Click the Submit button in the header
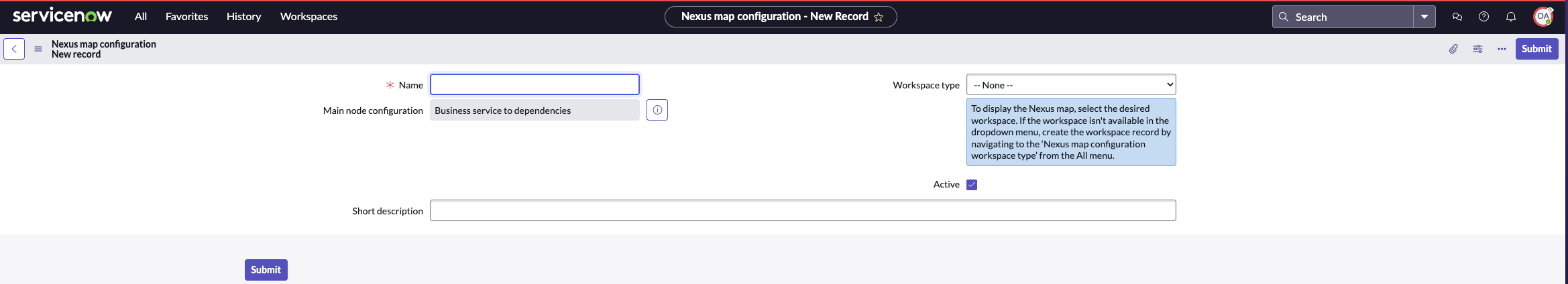Screen dimensions: 1568x284 pos(1536,49)
